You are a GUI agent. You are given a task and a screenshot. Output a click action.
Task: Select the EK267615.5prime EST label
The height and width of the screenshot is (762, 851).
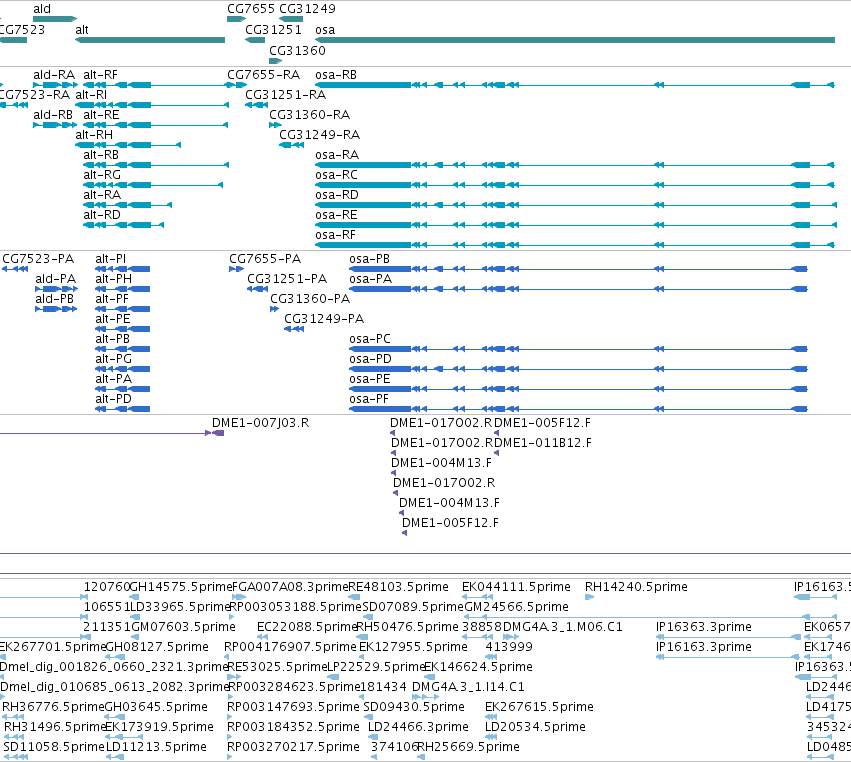[x=539, y=707]
